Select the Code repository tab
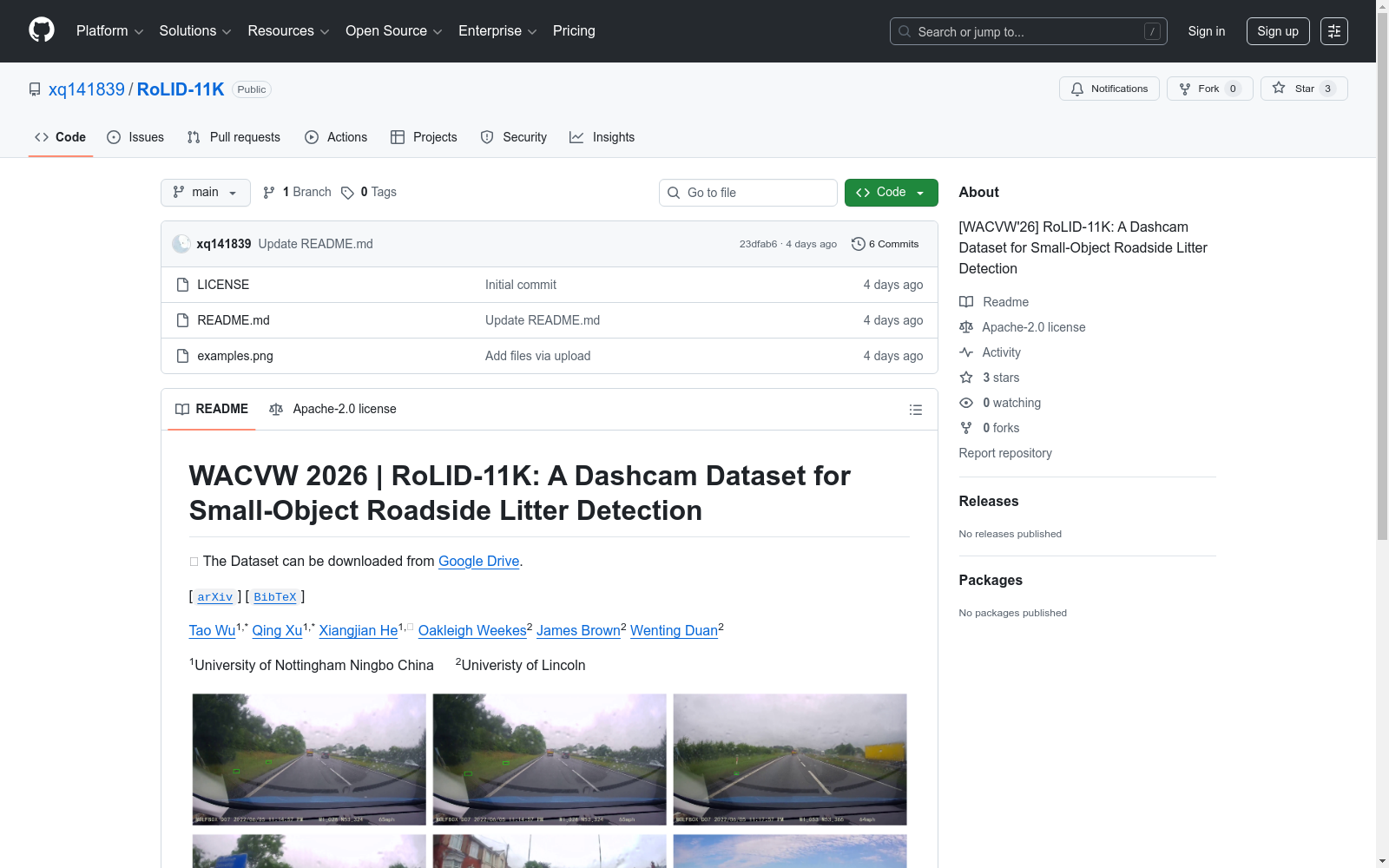 [x=61, y=137]
